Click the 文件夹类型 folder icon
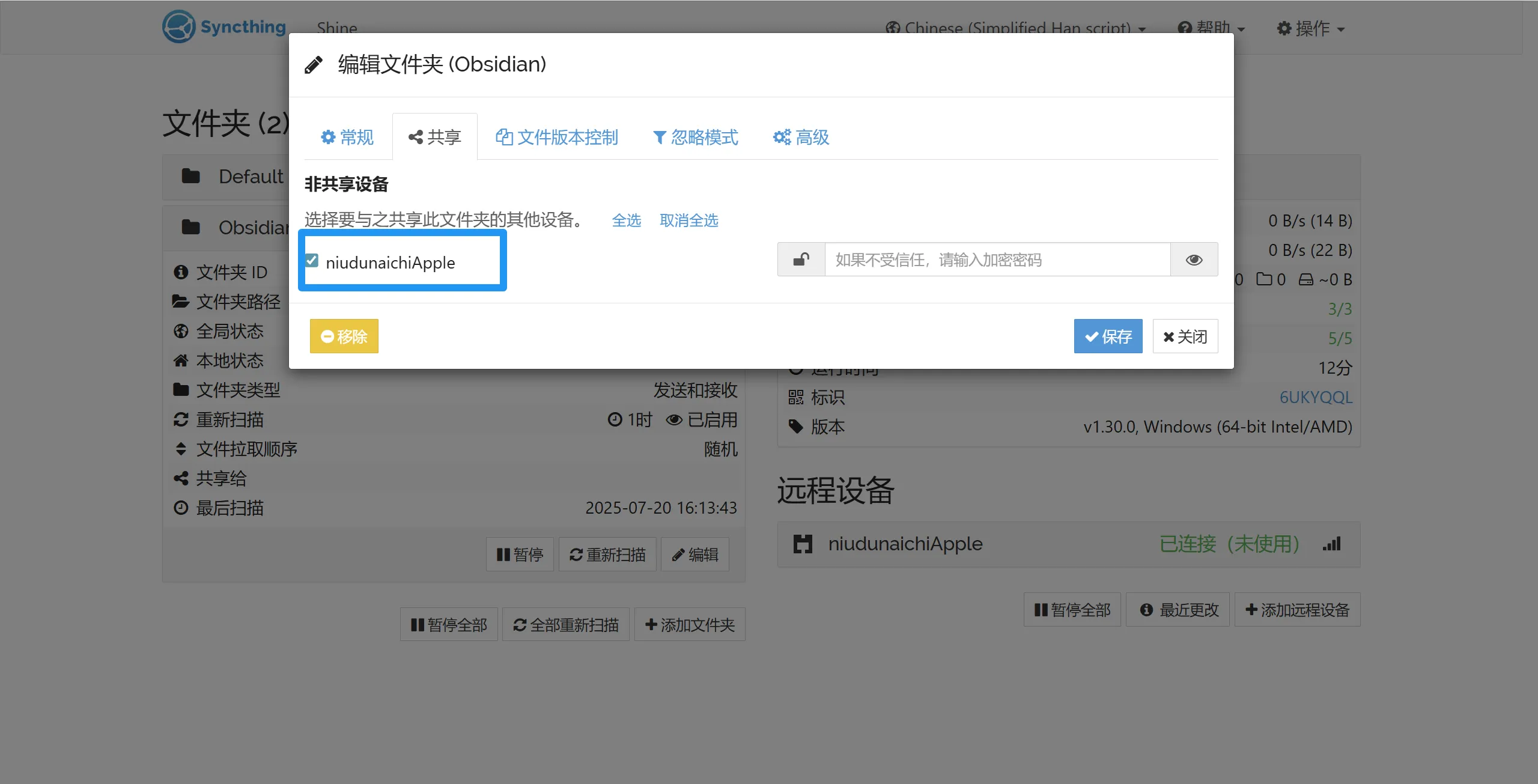The width and height of the screenshot is (1538, 784). (x=181, y=390)
